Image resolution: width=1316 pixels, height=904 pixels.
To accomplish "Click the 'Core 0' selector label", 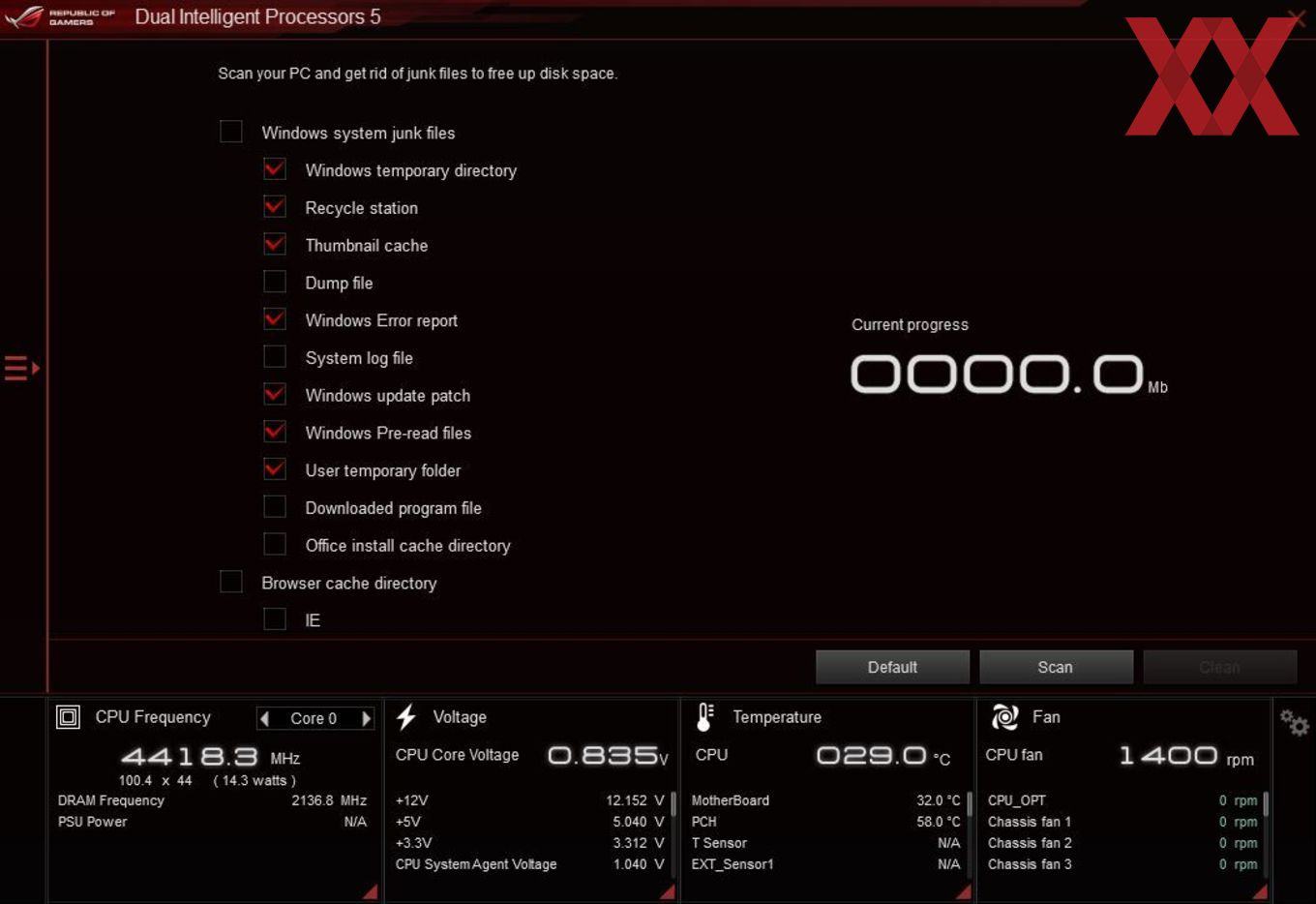I will (314, 718).
